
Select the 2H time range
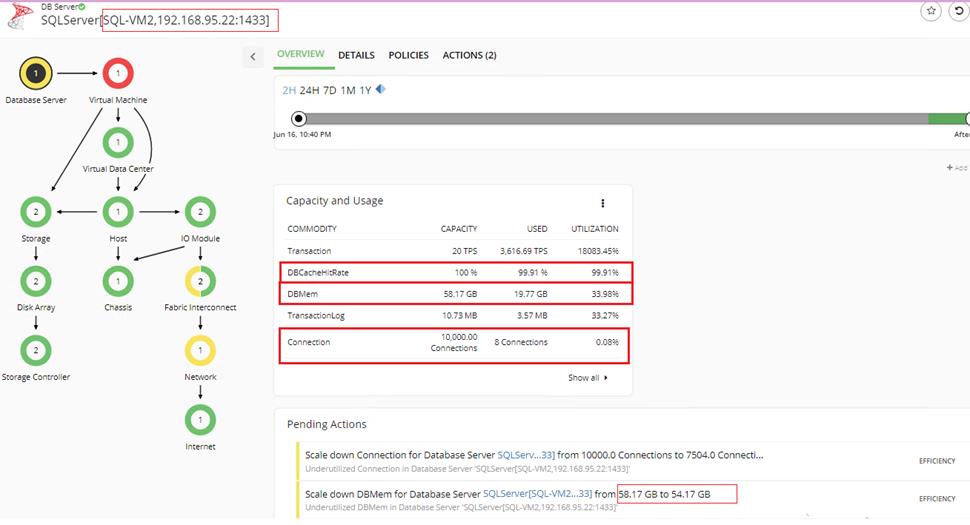coord(289,90)
